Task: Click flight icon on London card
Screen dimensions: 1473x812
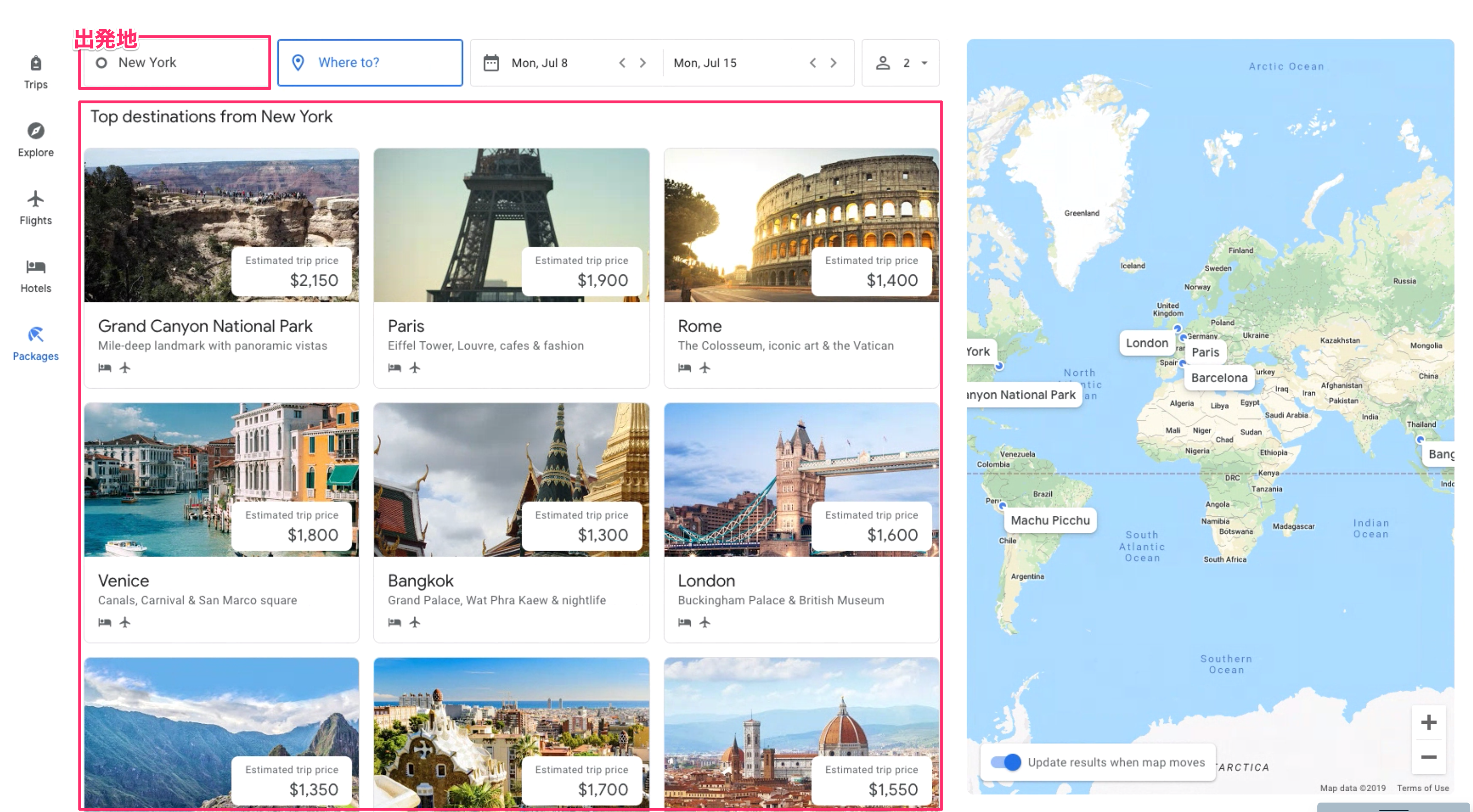Action: pyautogui.click(x=705, y=623)
